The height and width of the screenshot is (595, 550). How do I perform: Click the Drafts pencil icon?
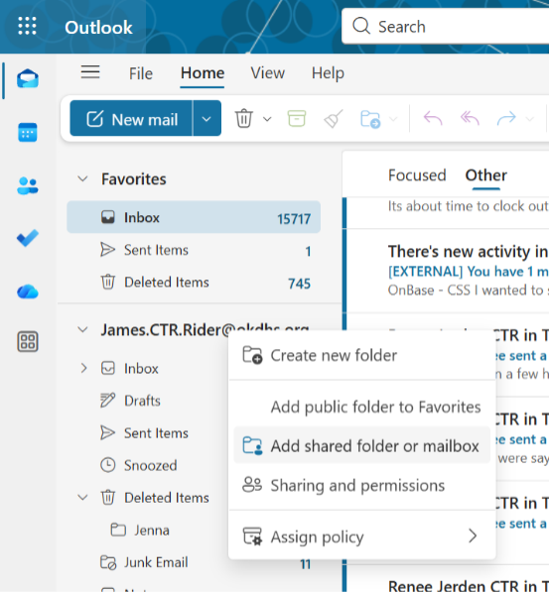pos(108,401)
